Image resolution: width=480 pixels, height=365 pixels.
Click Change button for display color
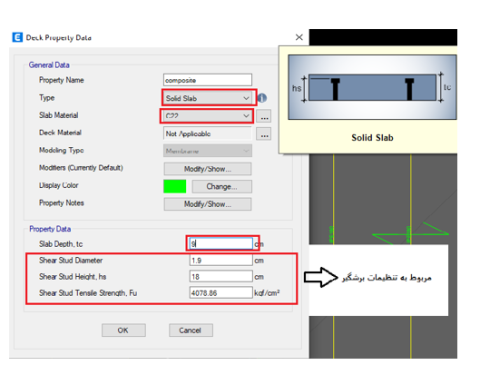click(222, 187)
